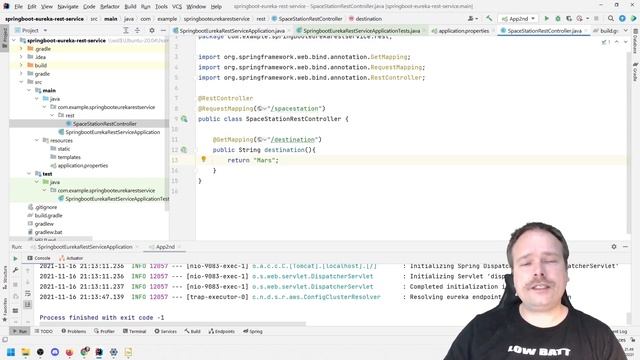Collapse the resources folder
Viewport: 640px width, 360px height.
(37, 140)
